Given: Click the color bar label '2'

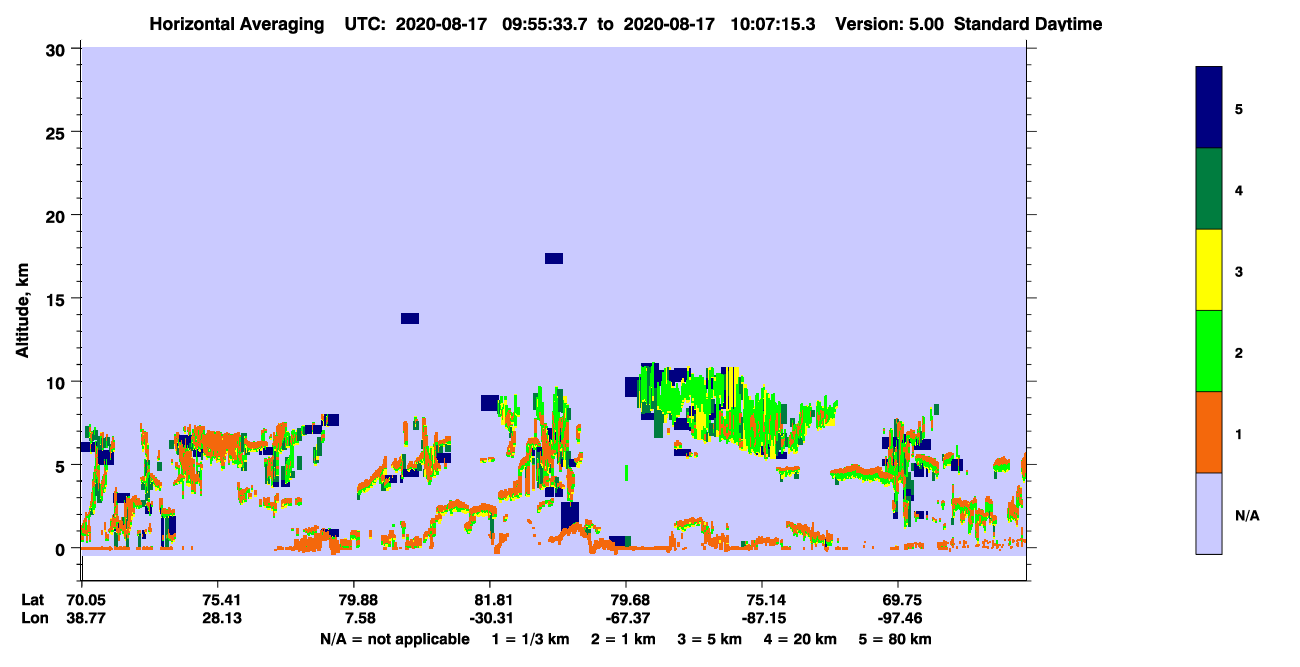Looking at the screenshot, I should [x=1239, y=352].
